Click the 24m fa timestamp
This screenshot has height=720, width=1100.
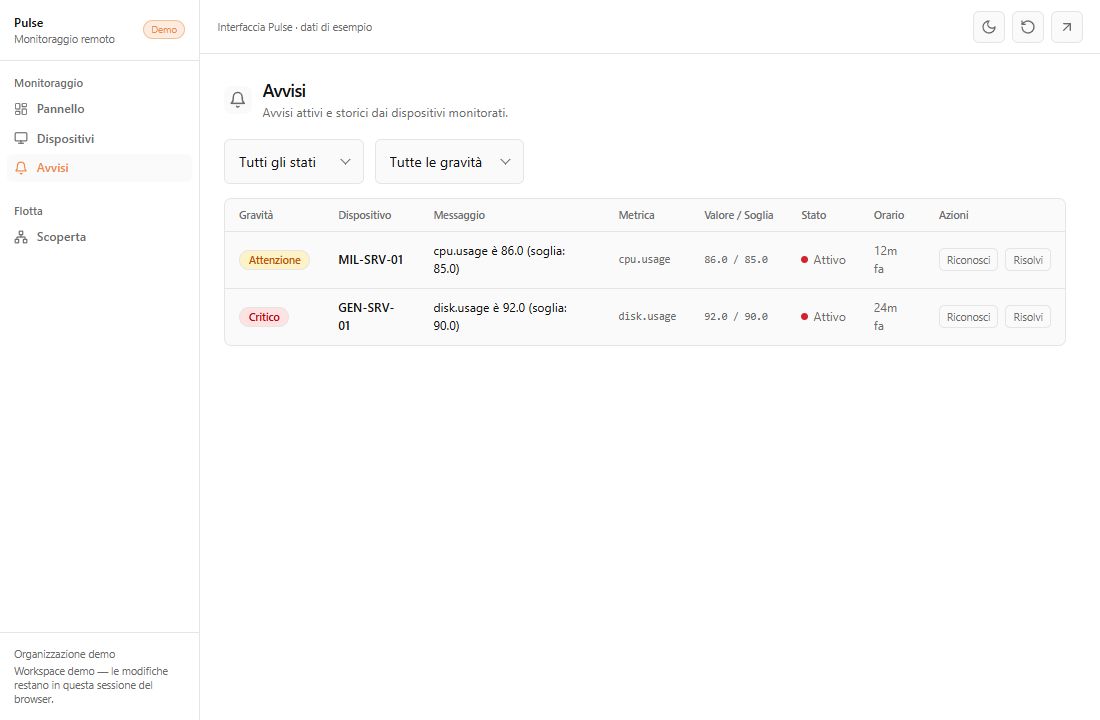pos(885,316)
